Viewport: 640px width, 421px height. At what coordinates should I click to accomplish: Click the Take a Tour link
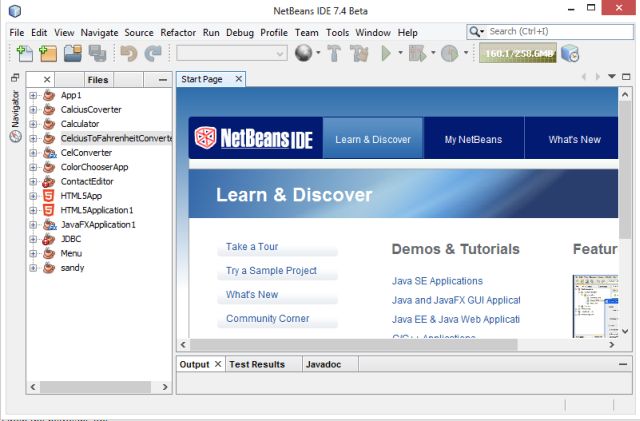click(x=252, y=247)
